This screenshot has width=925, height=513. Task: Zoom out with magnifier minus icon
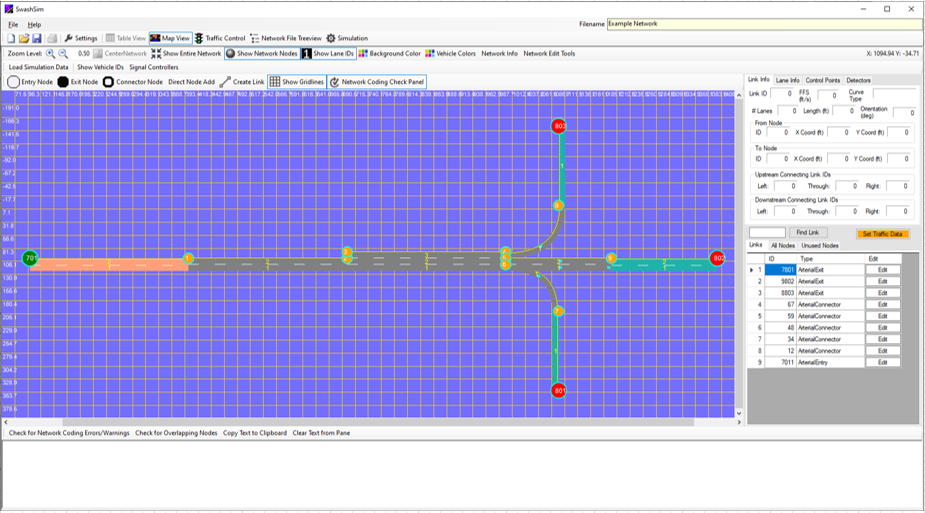63,54
